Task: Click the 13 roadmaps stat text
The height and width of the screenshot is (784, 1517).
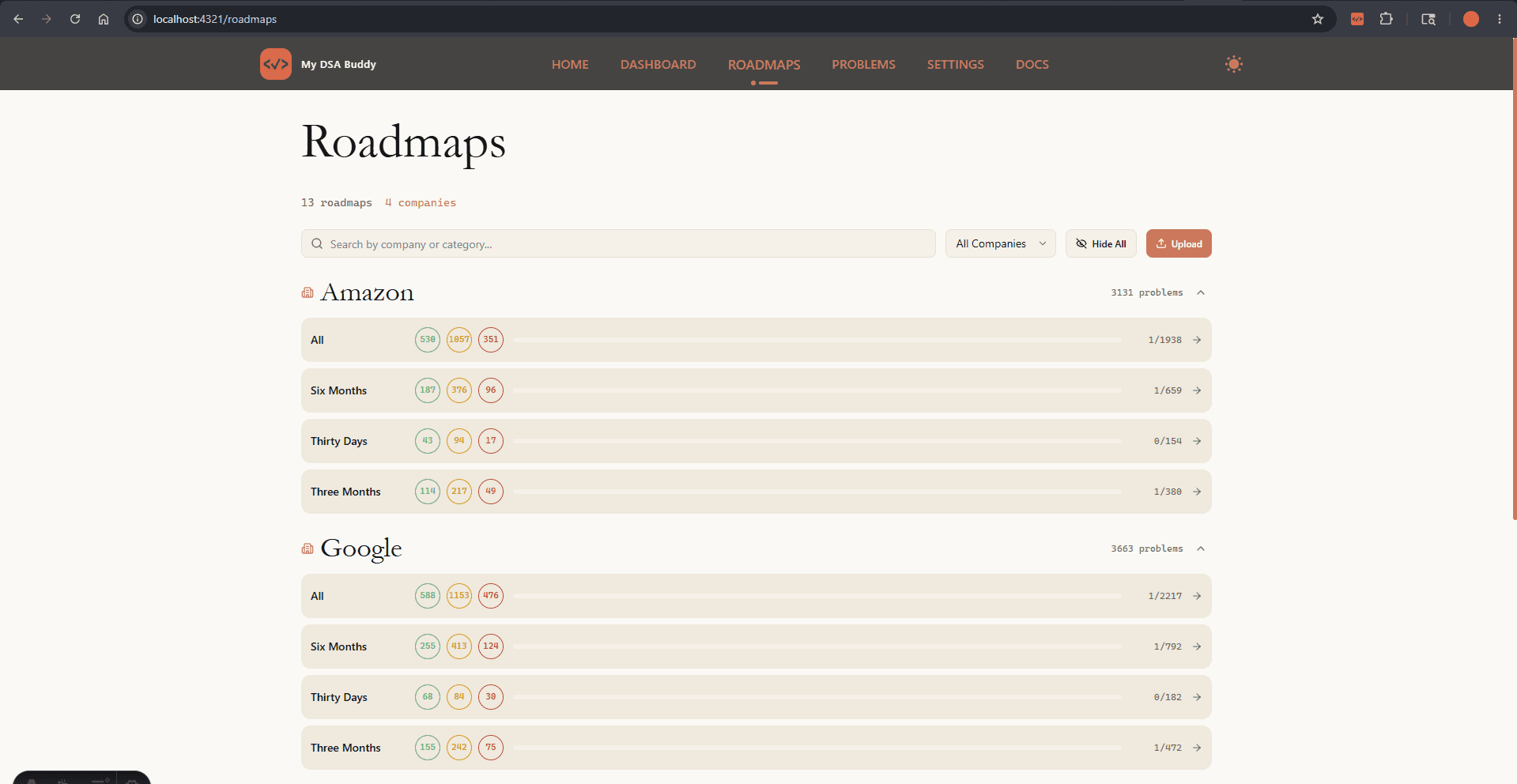Action: (337, 203)
